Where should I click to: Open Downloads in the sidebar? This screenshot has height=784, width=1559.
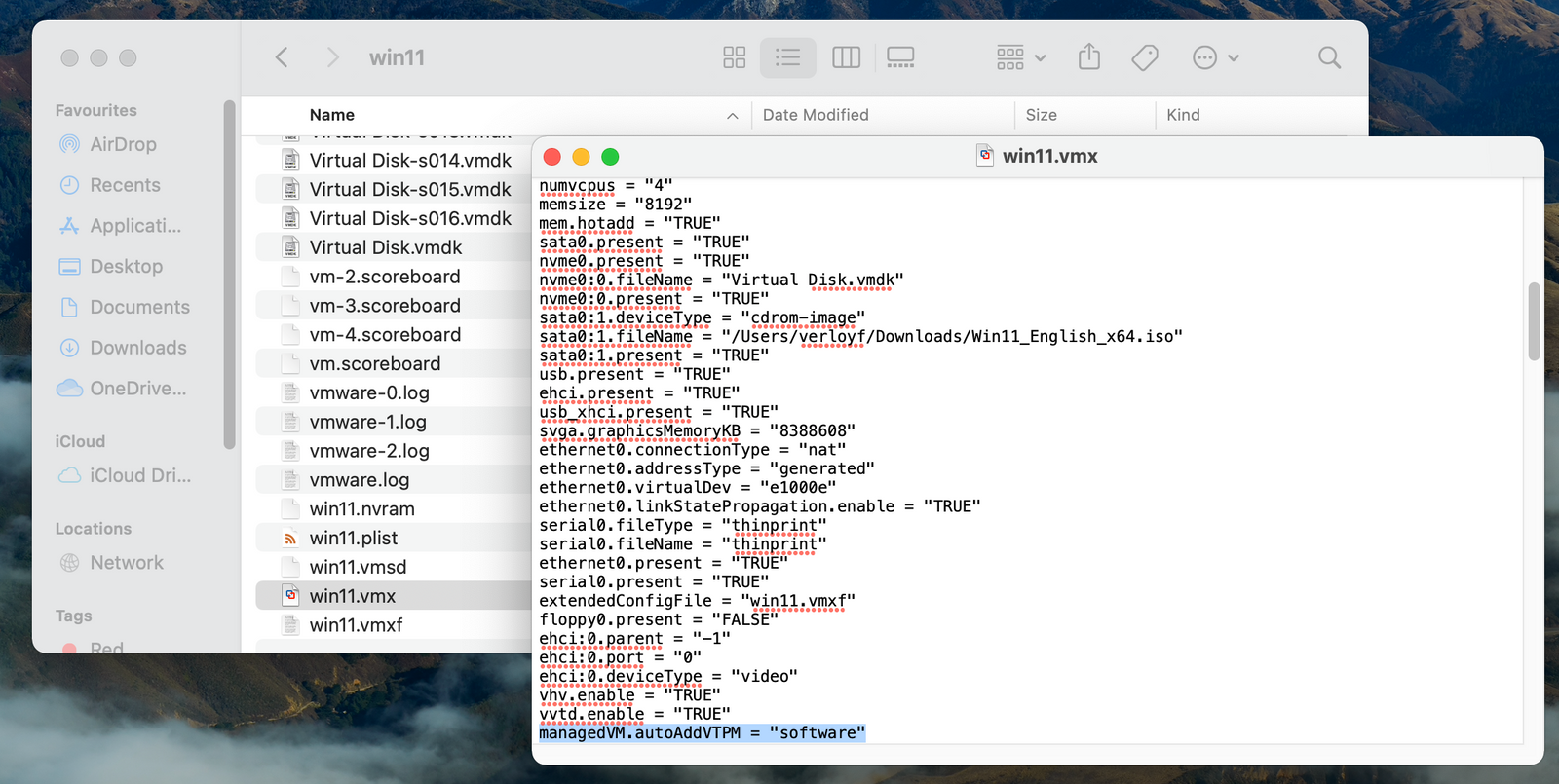(x=137, y=348)
